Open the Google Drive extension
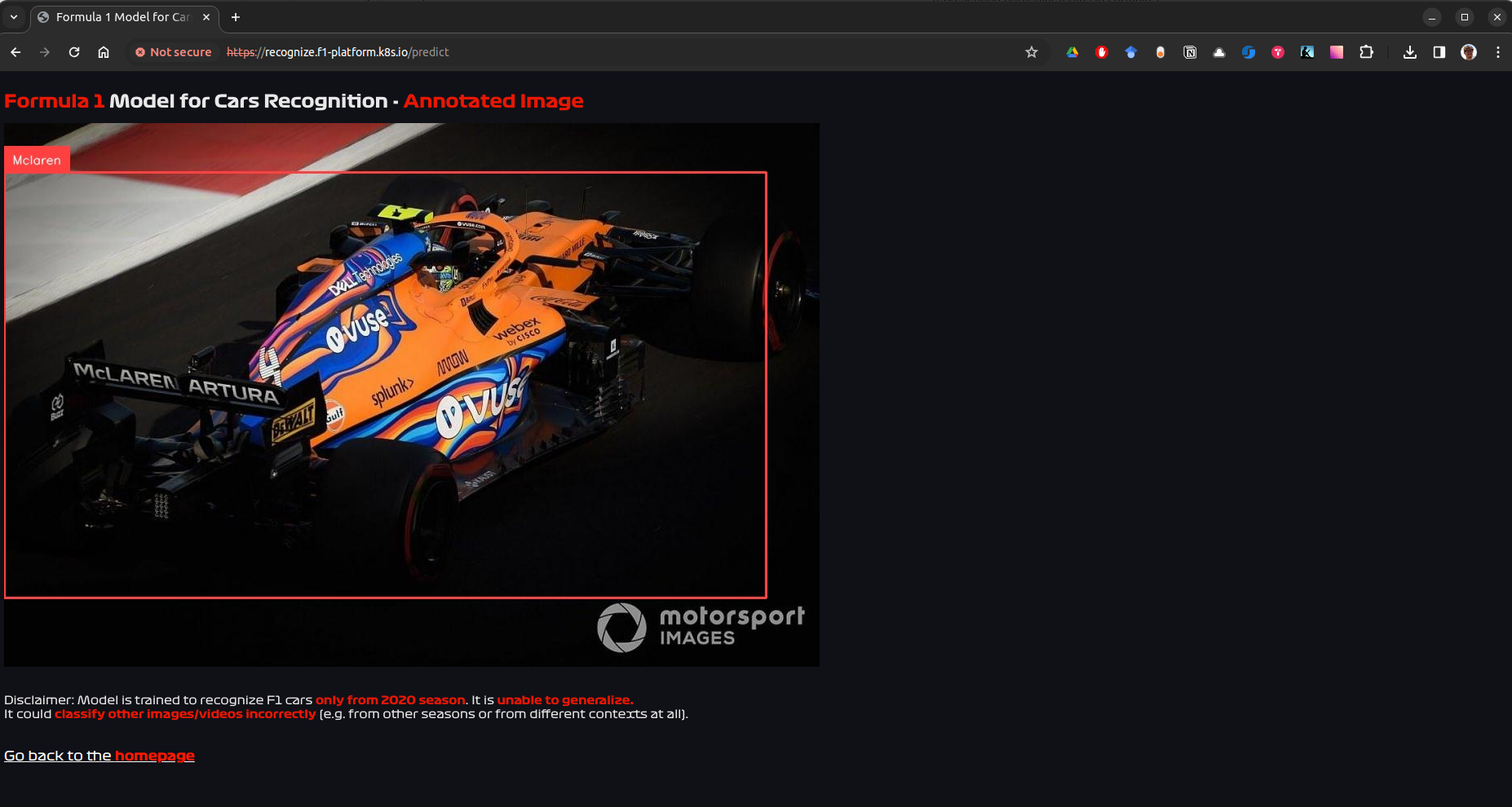This screenshot has height=807, width=1512. pos(1072,52)
